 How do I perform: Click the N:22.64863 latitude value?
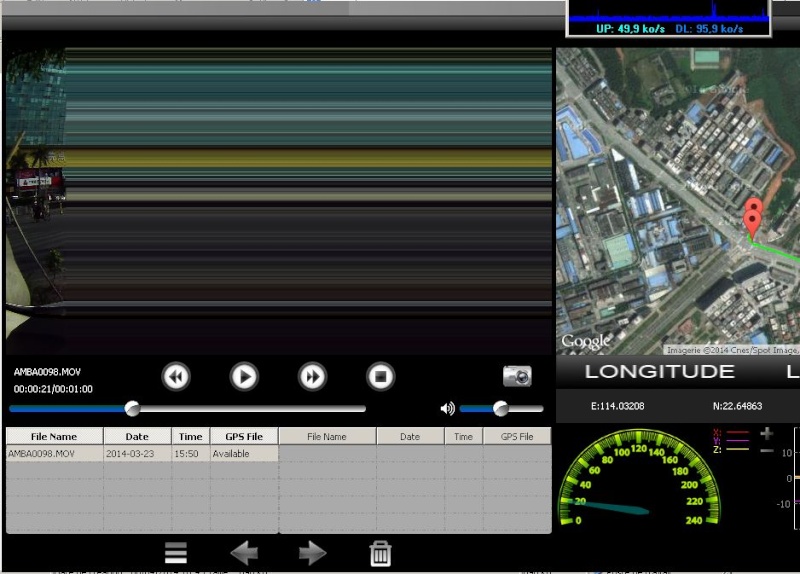coord(737,406)
